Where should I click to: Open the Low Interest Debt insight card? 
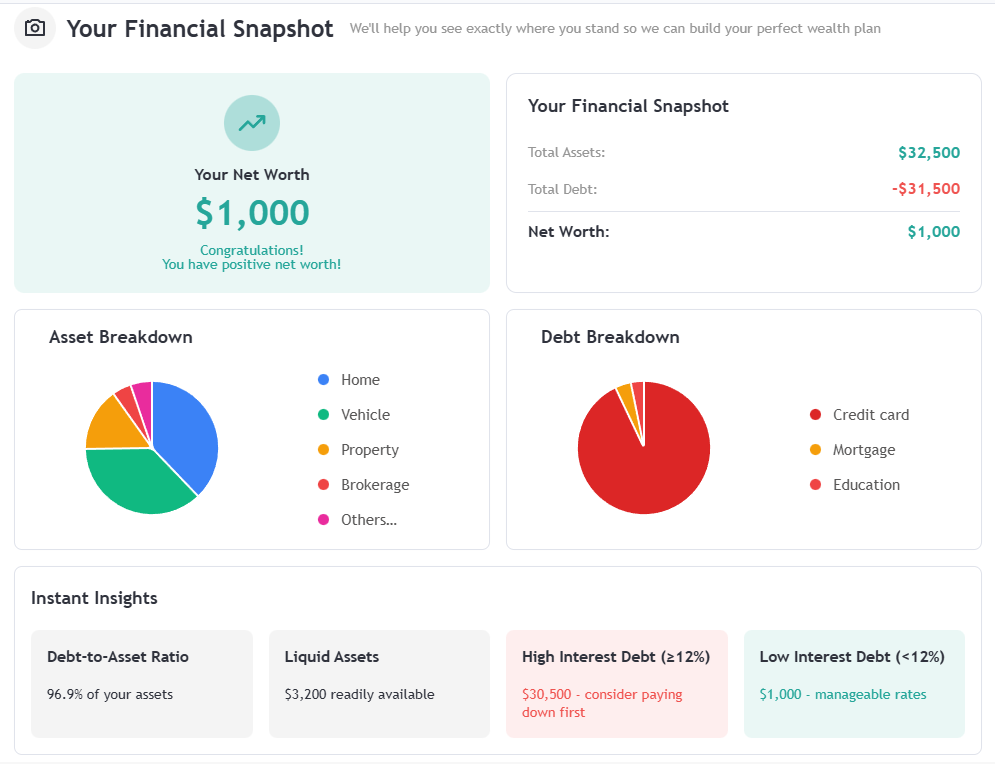[854, 684]
